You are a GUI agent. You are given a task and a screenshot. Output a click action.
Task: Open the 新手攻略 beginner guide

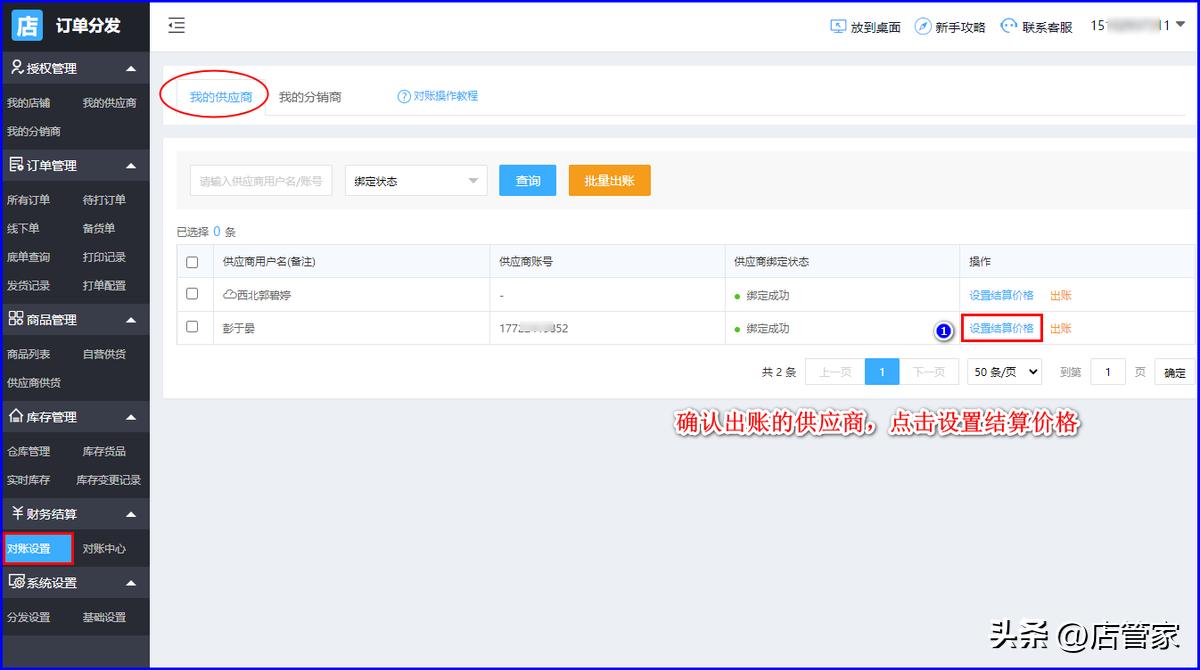[923, 26]
